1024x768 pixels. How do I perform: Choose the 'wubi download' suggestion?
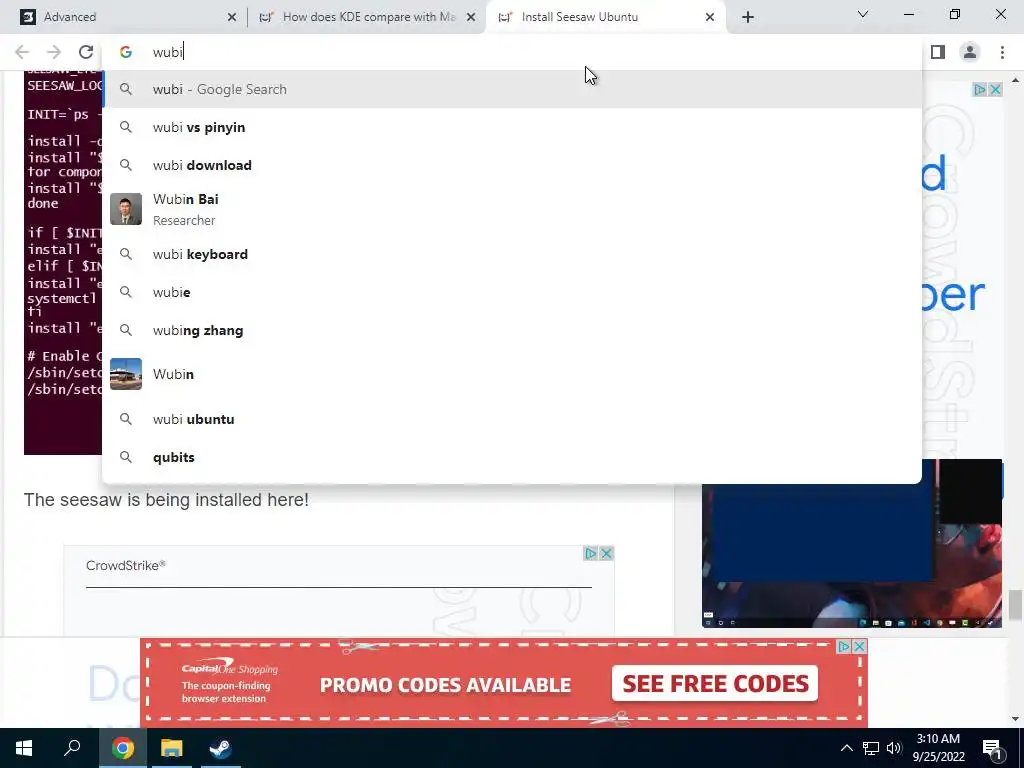tap(511, 165)
